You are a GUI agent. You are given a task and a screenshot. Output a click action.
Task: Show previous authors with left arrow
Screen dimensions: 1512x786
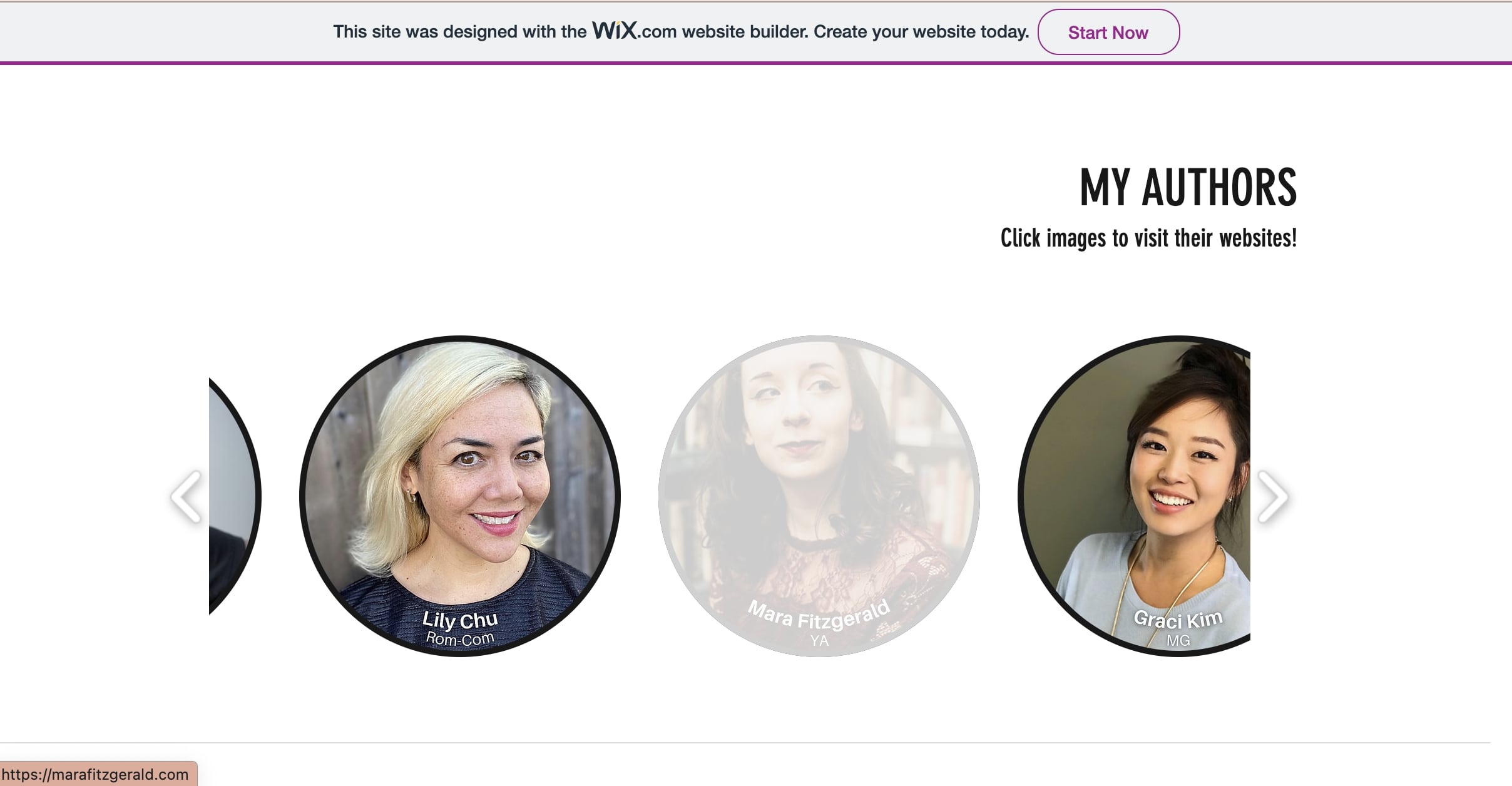click(x=186, y=496)
